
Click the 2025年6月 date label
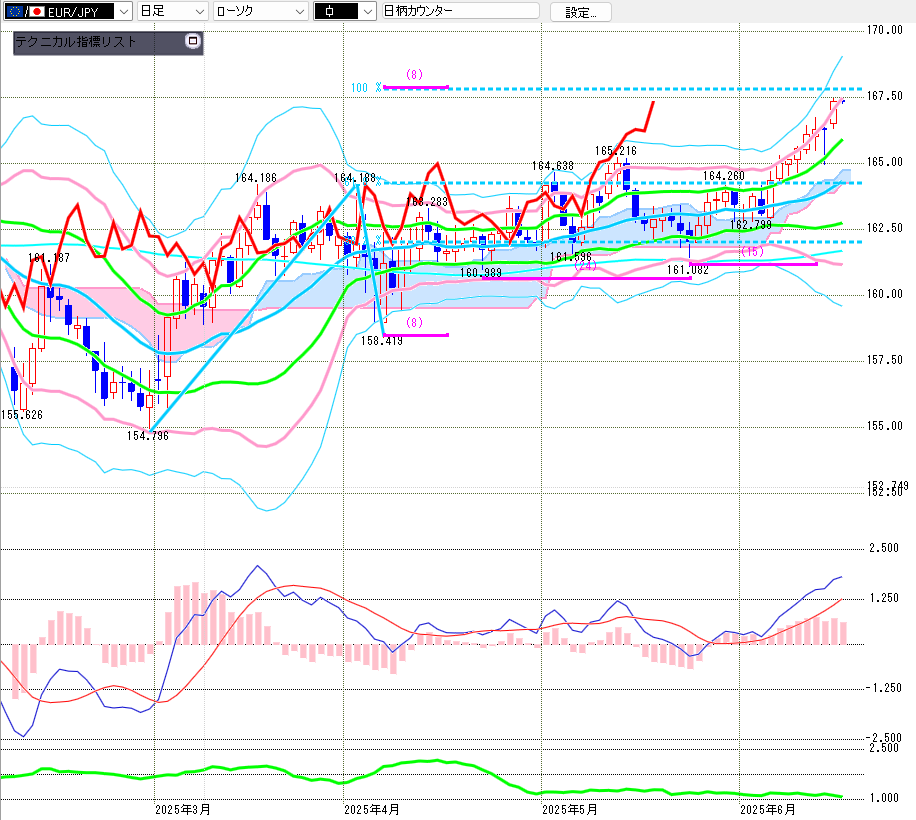click(x=768, y=809)
